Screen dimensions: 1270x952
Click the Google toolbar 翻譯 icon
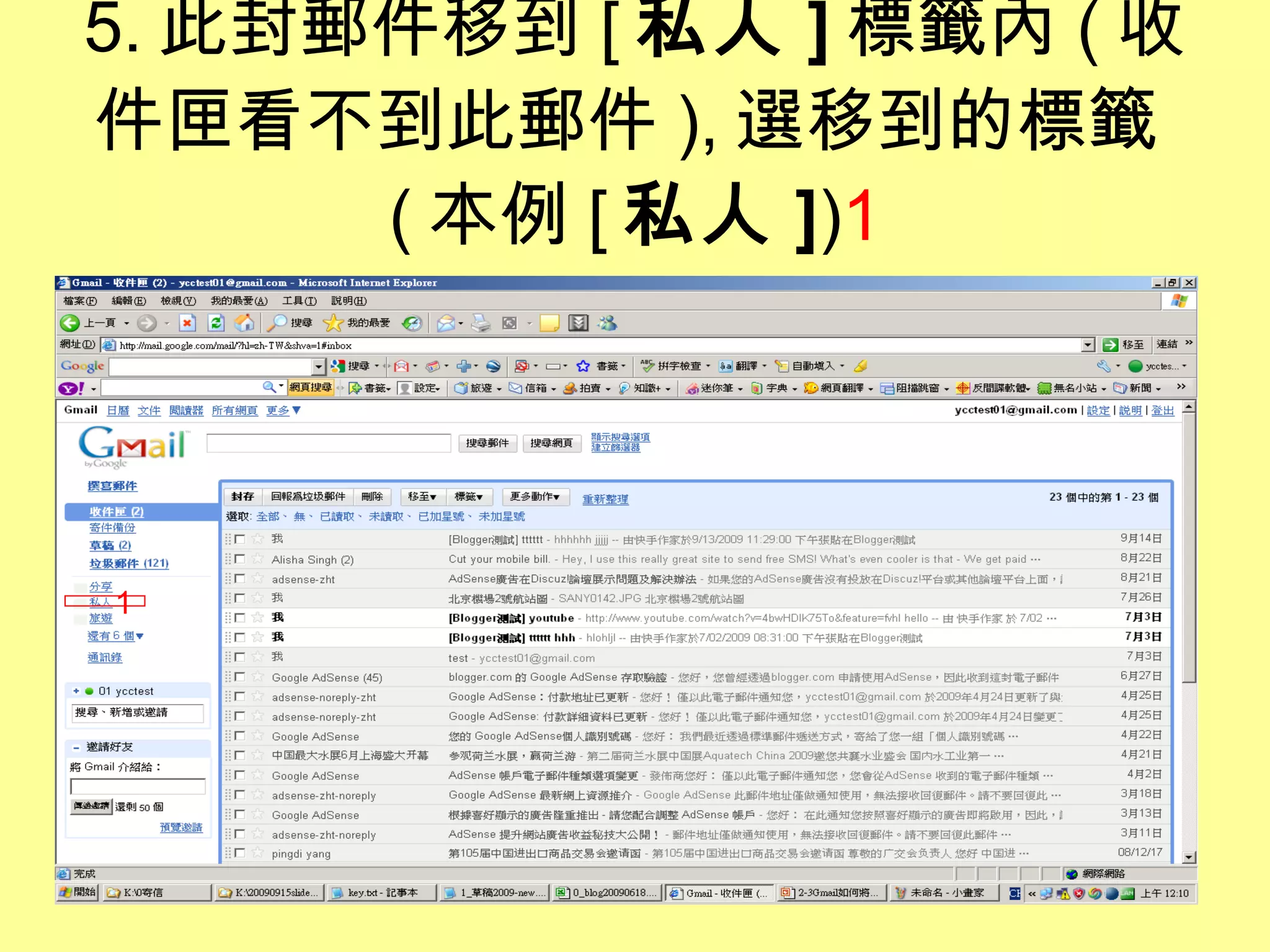[726, 366]
